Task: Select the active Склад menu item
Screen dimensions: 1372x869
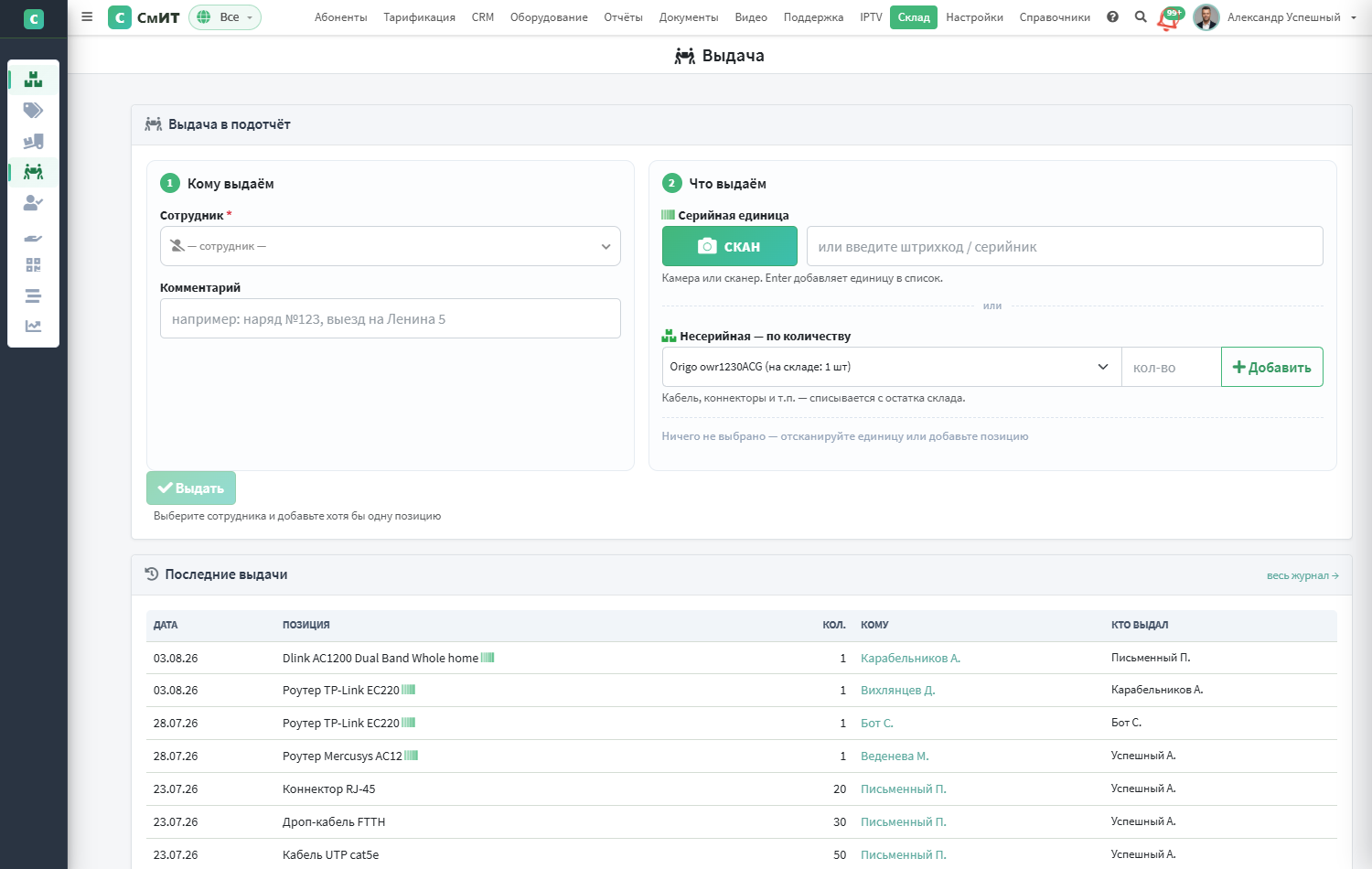Action: (x=914, y=17)
